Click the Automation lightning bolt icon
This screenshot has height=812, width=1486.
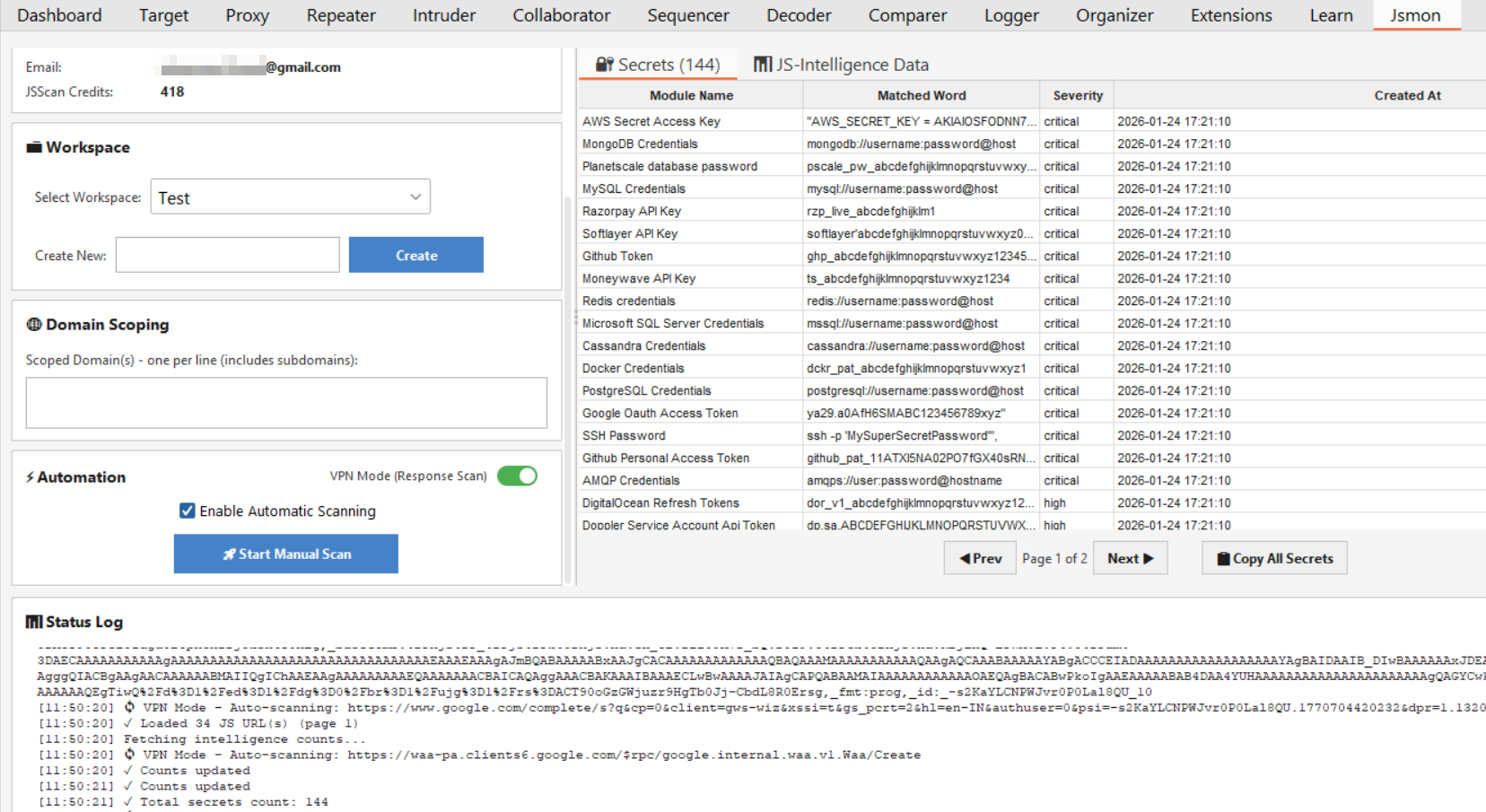pyautogui.click(x=30, y=477)
